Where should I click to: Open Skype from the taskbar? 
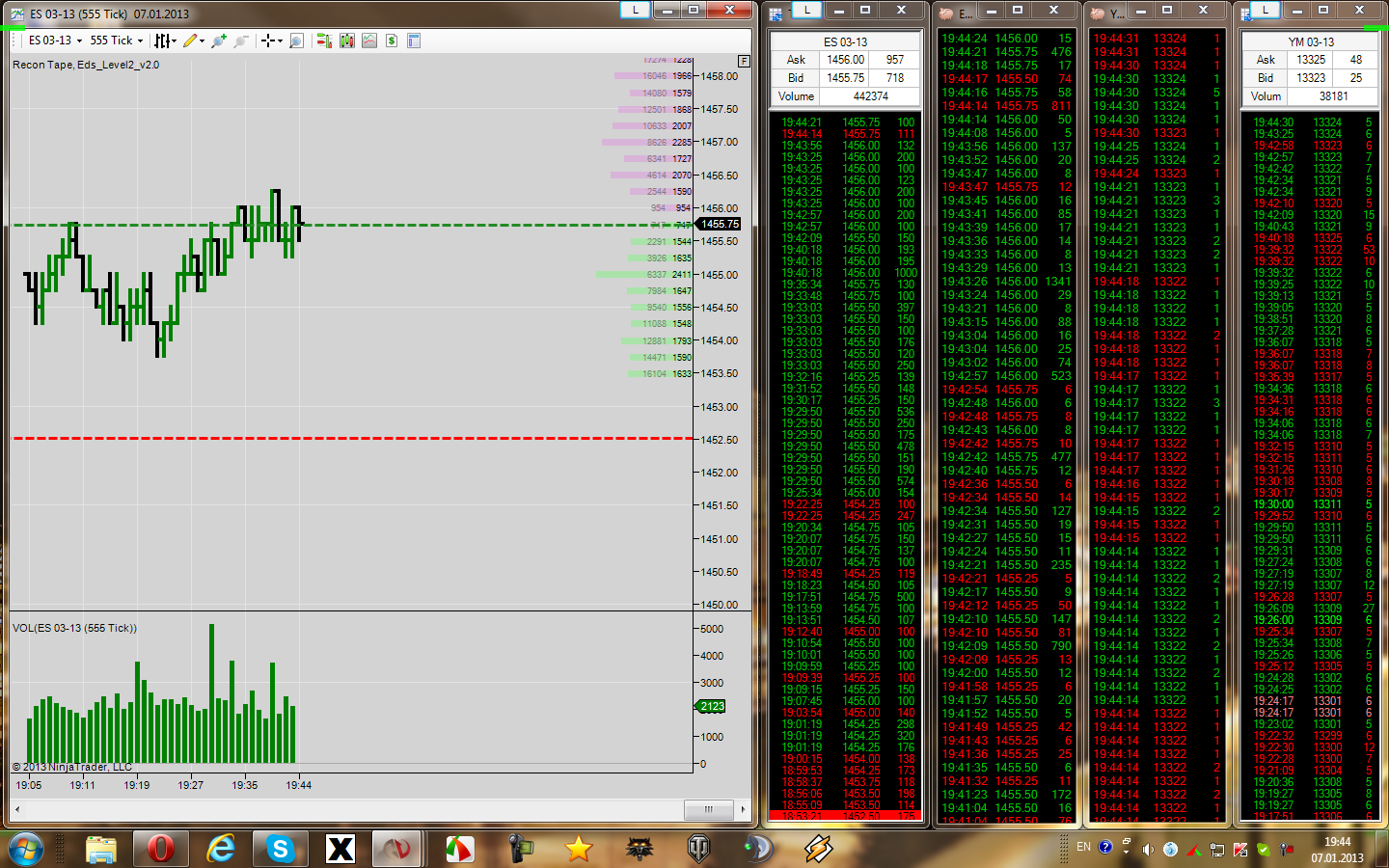point(281,849)
